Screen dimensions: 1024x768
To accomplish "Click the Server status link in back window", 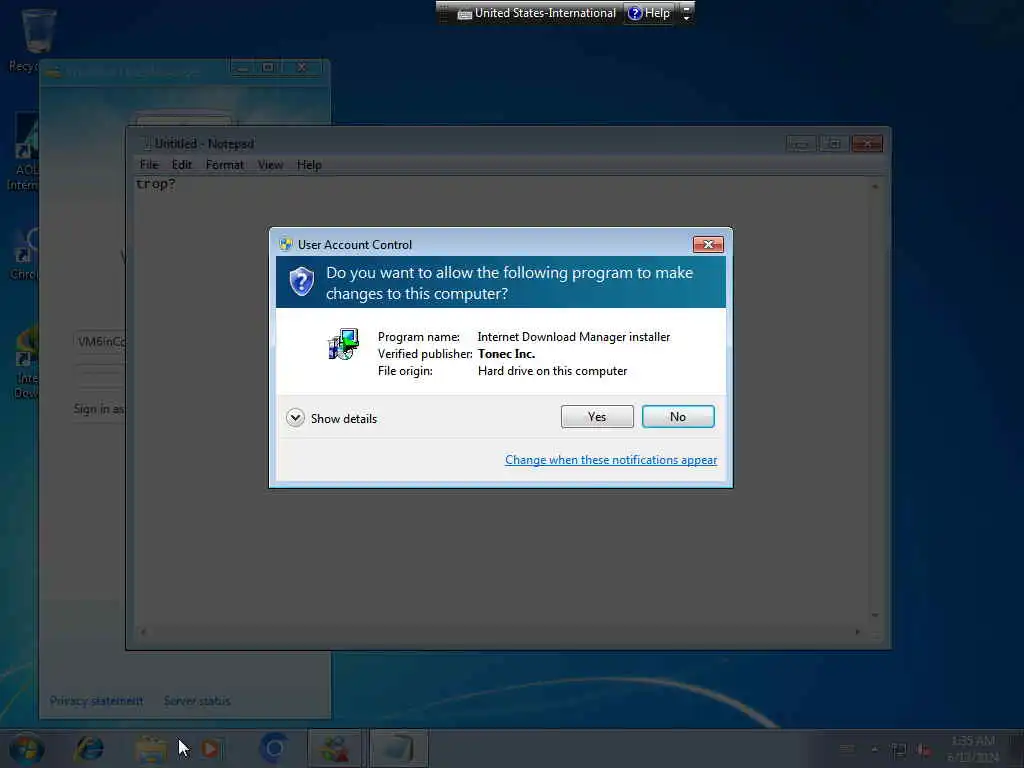I will coord(197,701).
